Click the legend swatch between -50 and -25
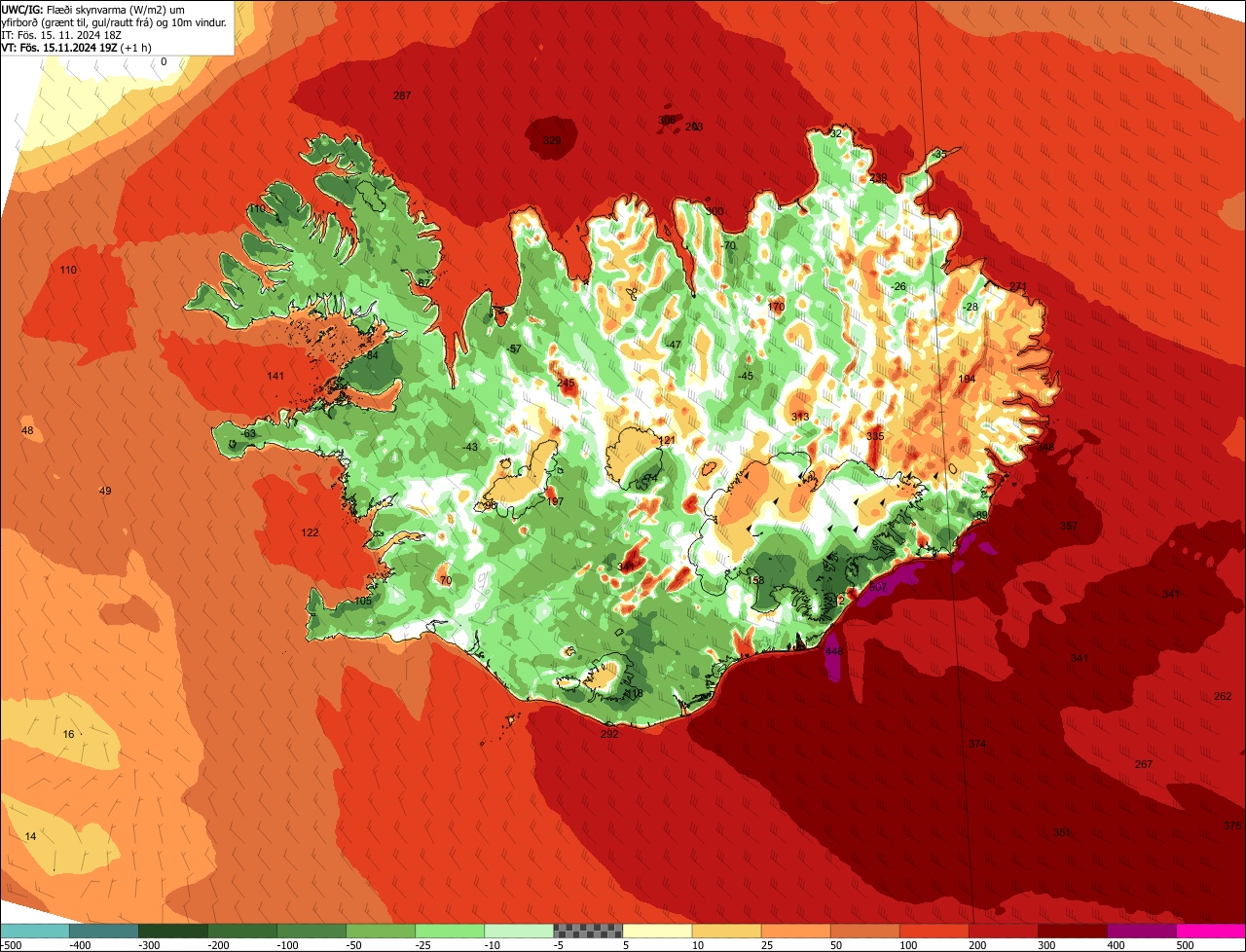Screen dimensions: 1246x952 click(381, 931)
